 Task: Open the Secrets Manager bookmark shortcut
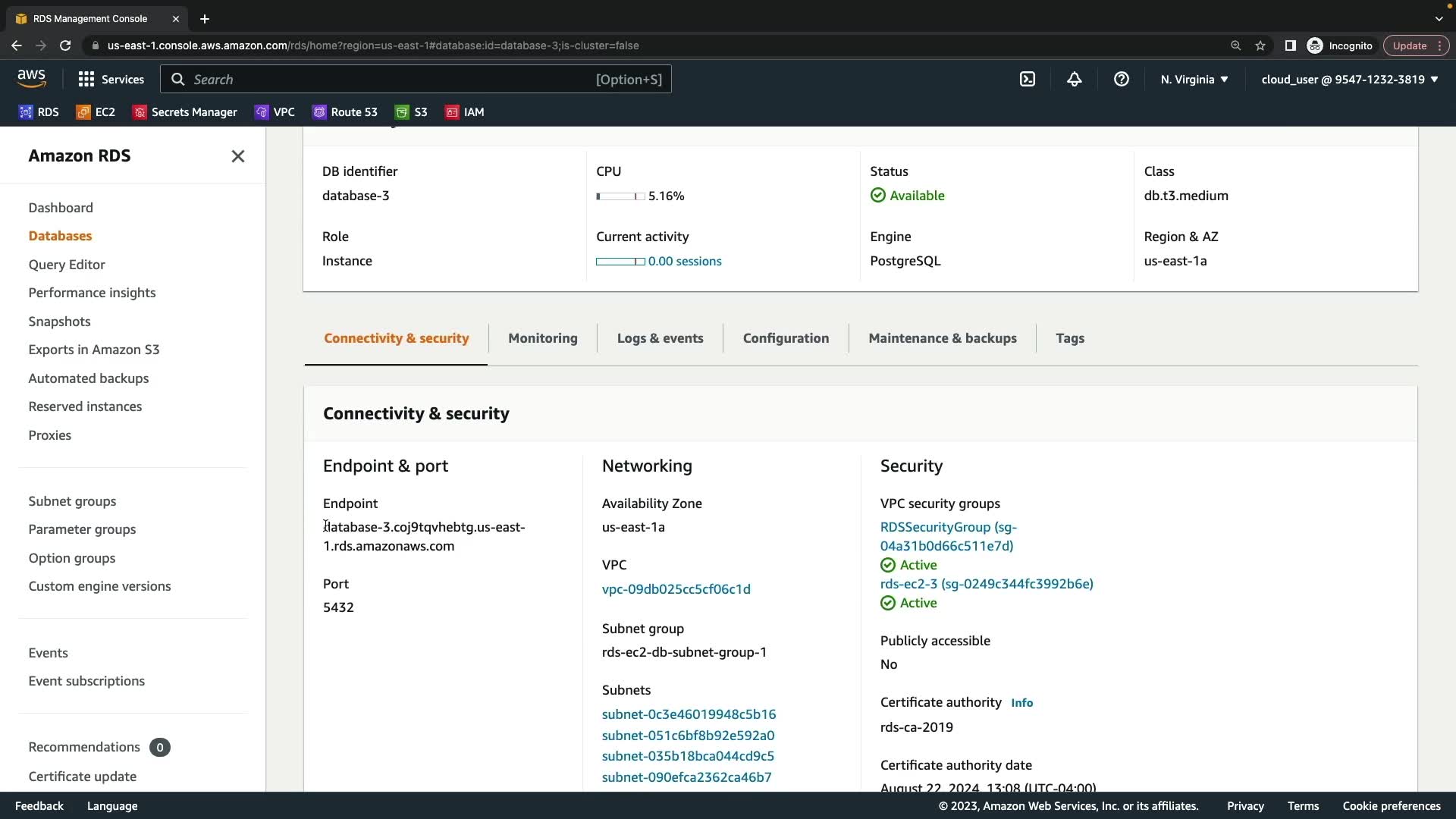185,112
